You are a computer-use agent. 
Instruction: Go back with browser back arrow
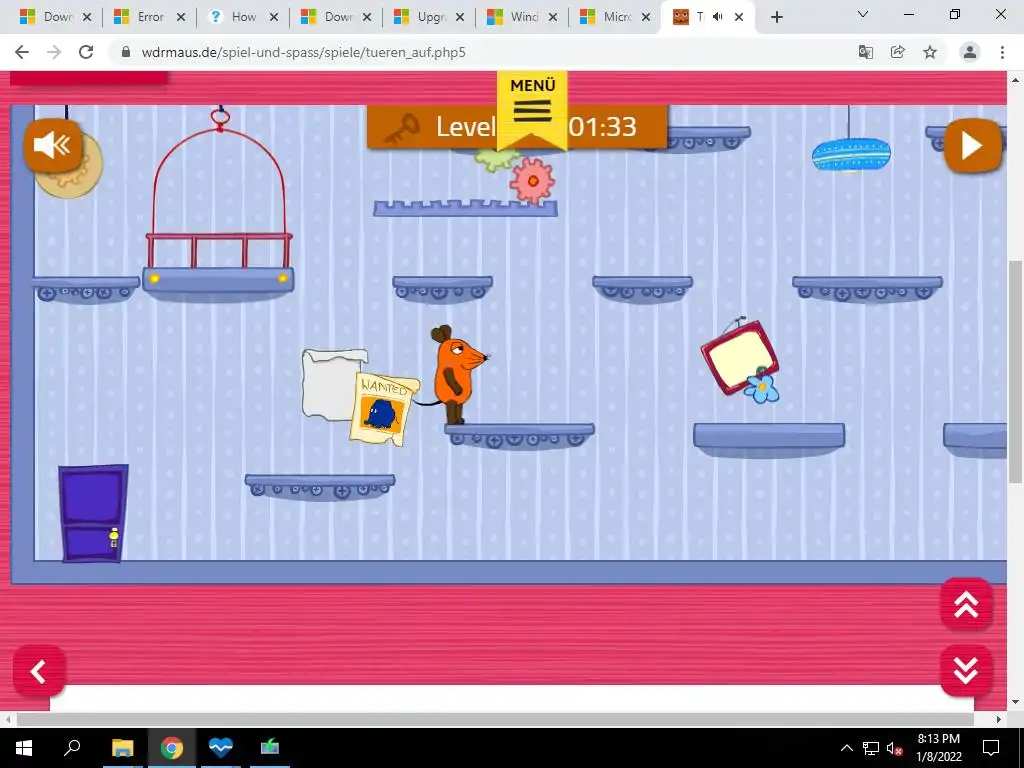point(22,52)
